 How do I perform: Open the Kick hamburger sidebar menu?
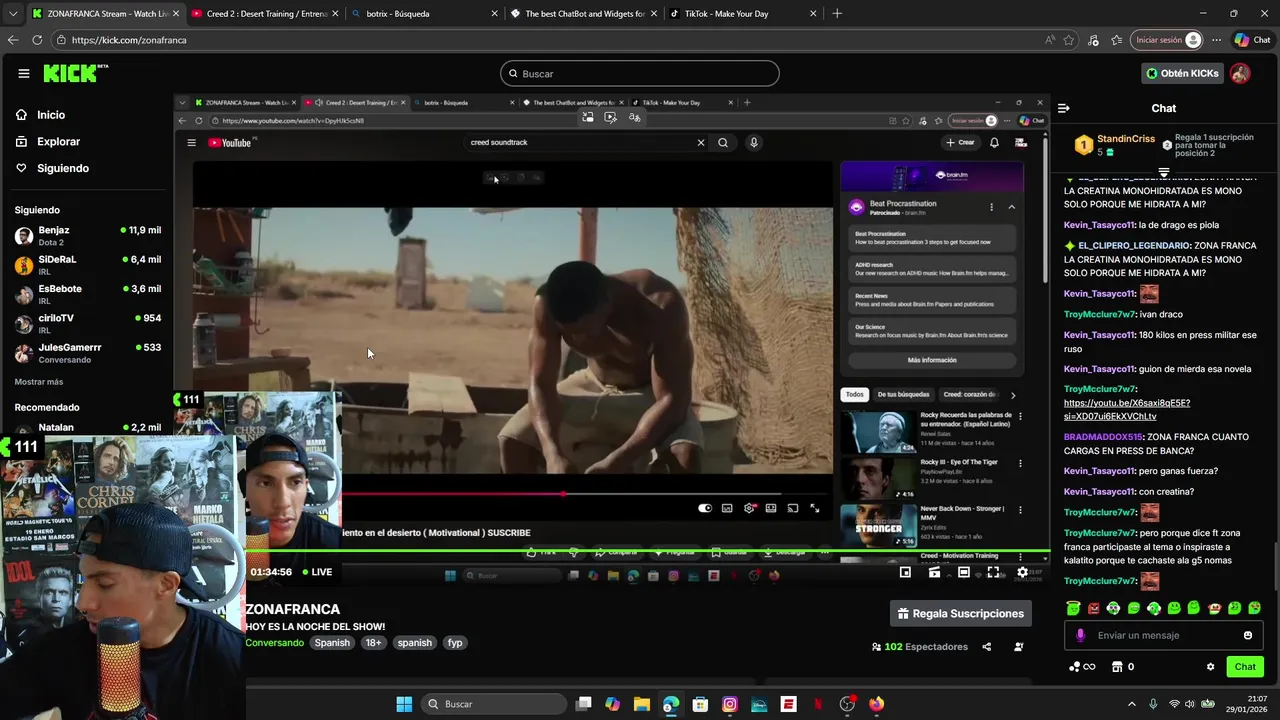[x=23, y=73]
